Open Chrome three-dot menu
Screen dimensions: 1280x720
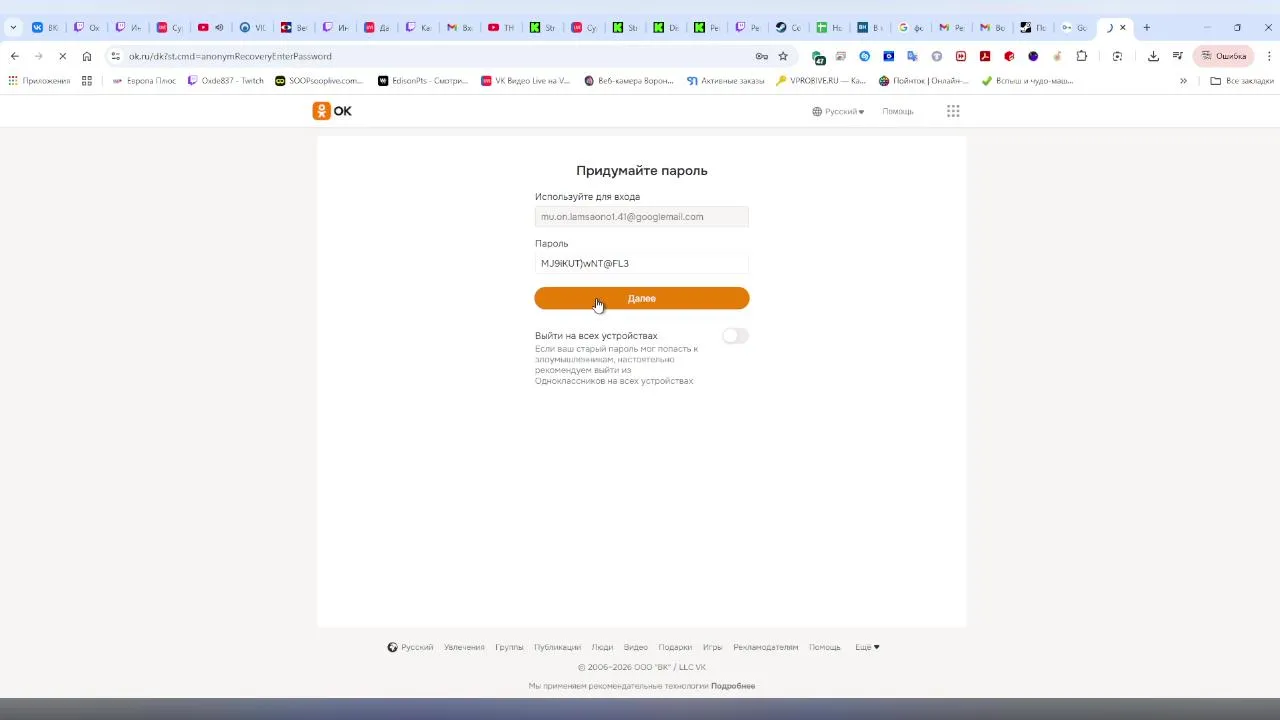click(x=1268, y=56)
